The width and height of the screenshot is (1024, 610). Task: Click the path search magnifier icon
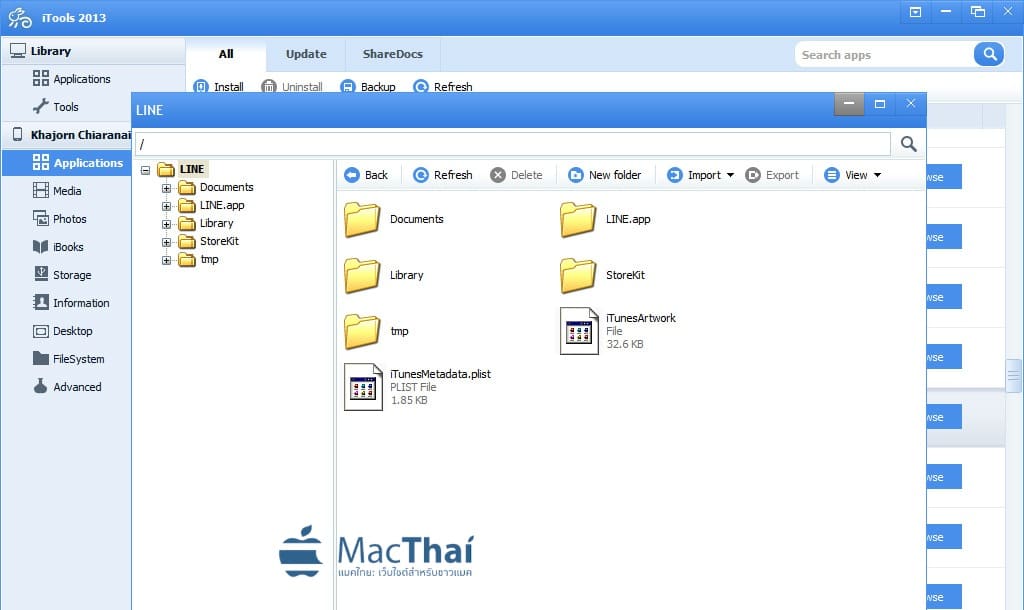click(x=908, y=144)
